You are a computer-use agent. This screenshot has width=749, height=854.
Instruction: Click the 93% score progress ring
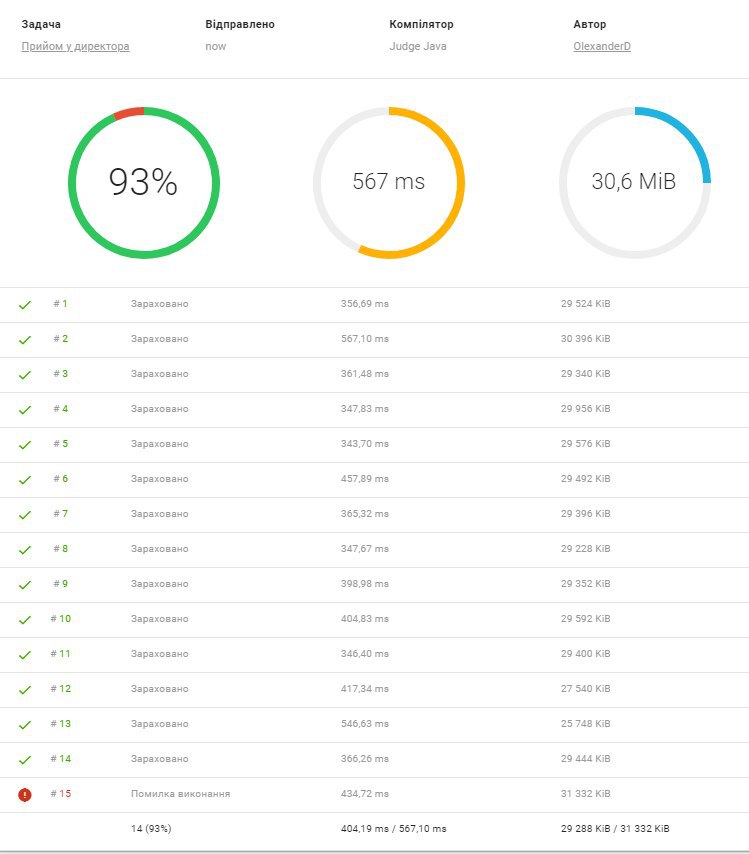[x=144, y=182]
